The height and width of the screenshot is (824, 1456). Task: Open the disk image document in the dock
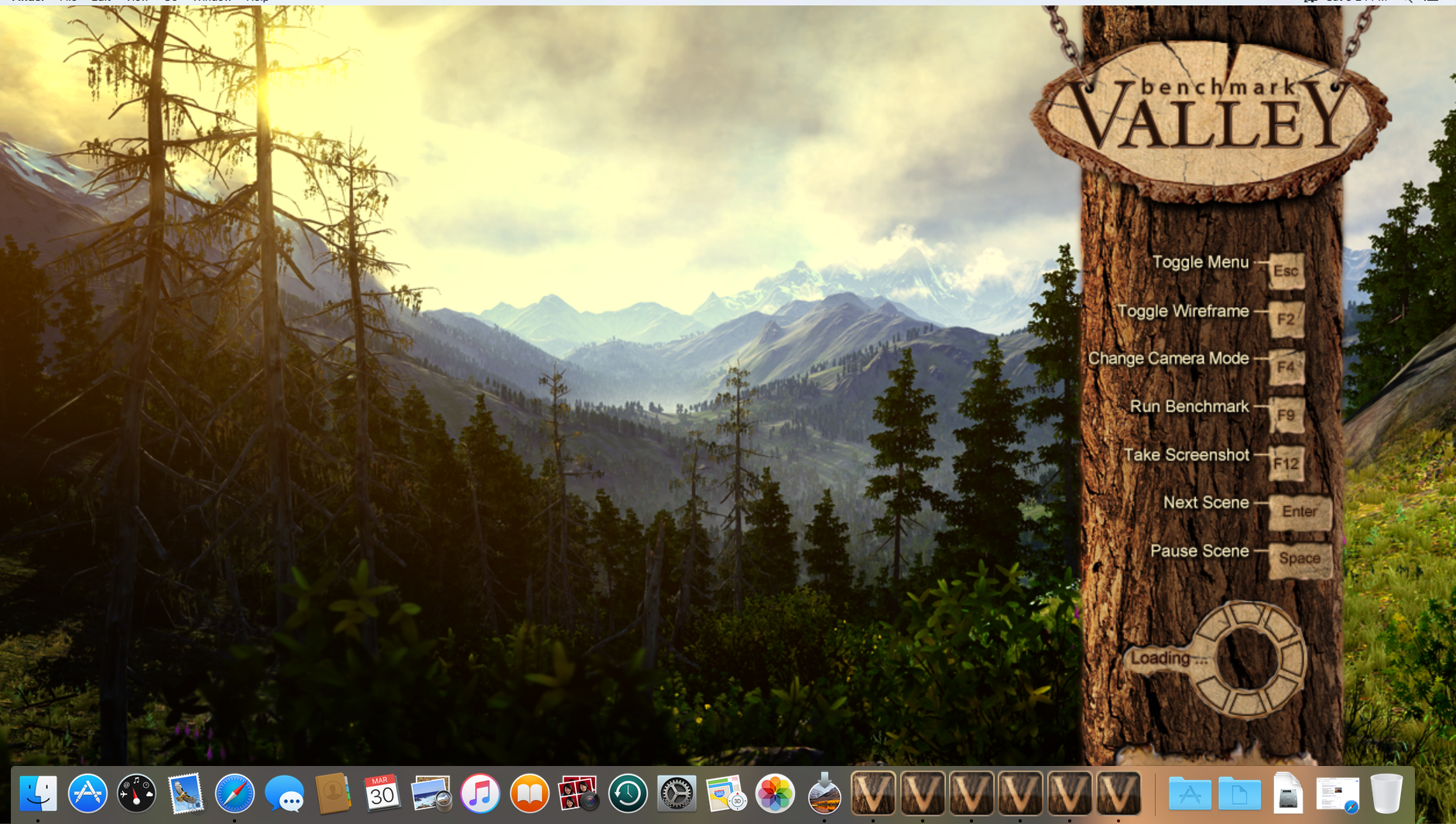click(1288, 793)
